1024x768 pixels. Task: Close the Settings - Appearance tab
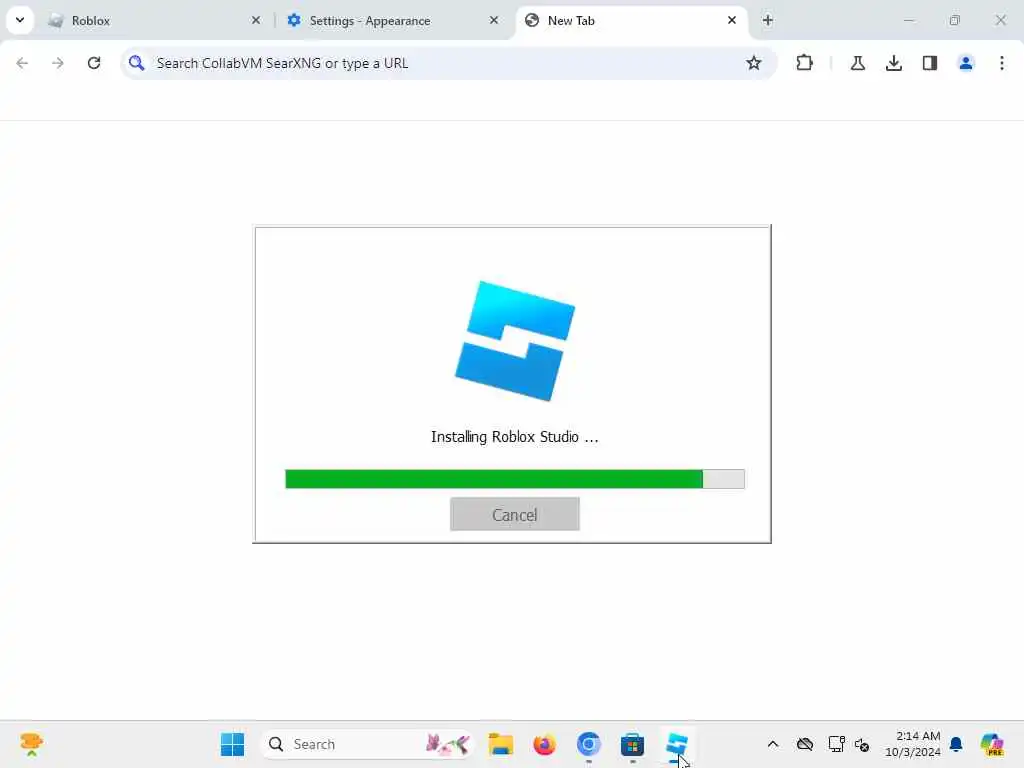(x=494, y=20)
